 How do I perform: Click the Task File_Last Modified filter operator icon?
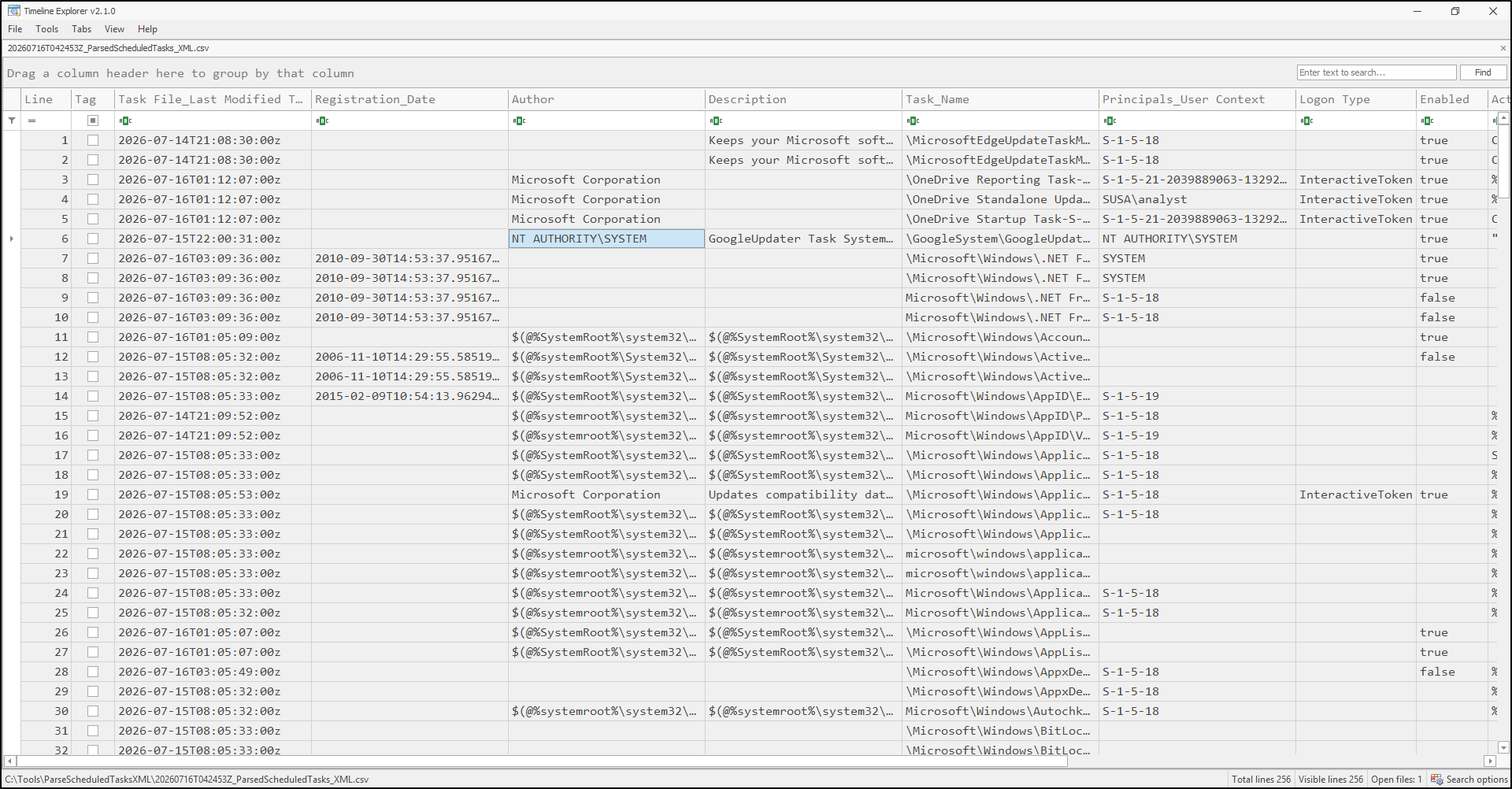(x=125, y=120)
